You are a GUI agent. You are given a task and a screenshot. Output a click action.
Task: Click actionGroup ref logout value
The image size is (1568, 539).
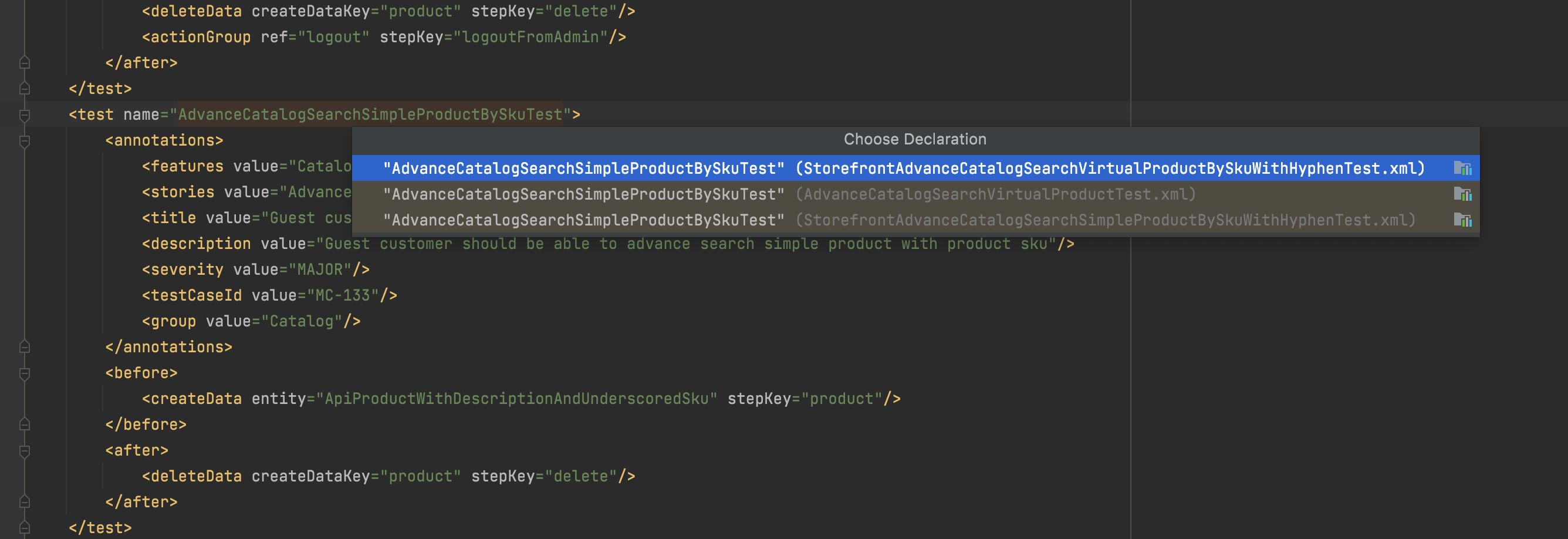[x=333, y=37]
